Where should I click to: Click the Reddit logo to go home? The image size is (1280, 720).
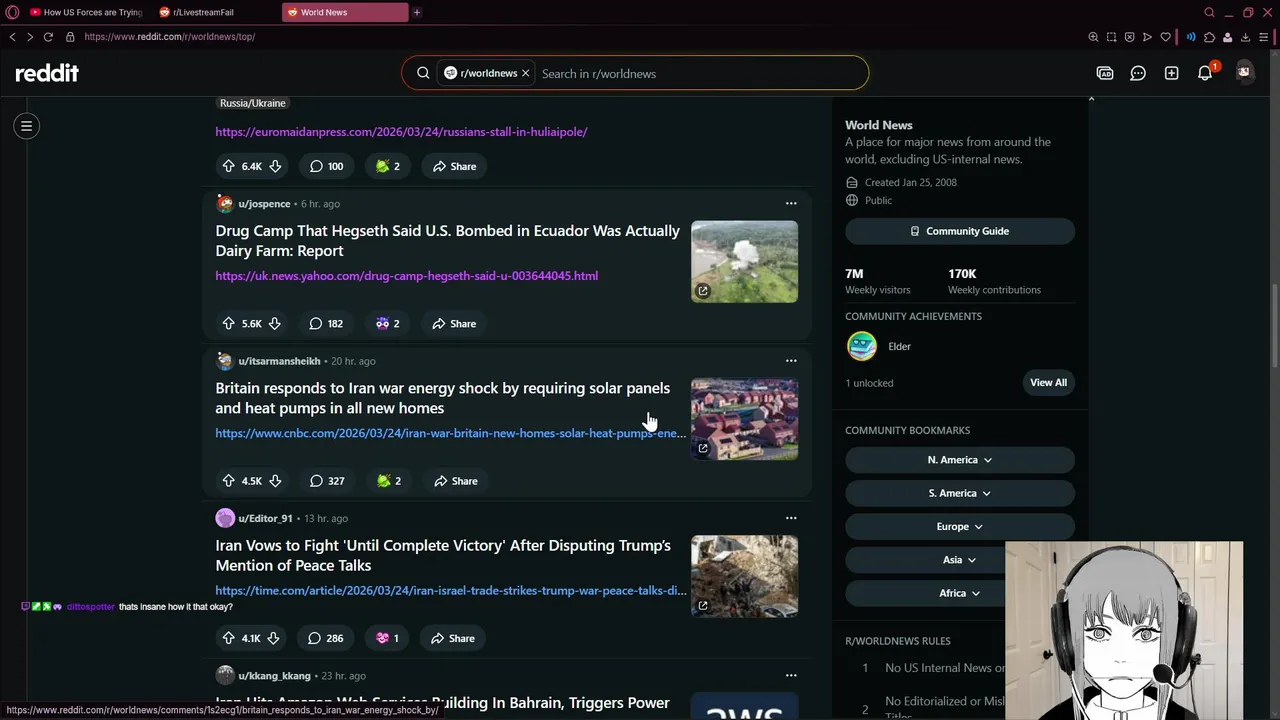click(47, 73)
